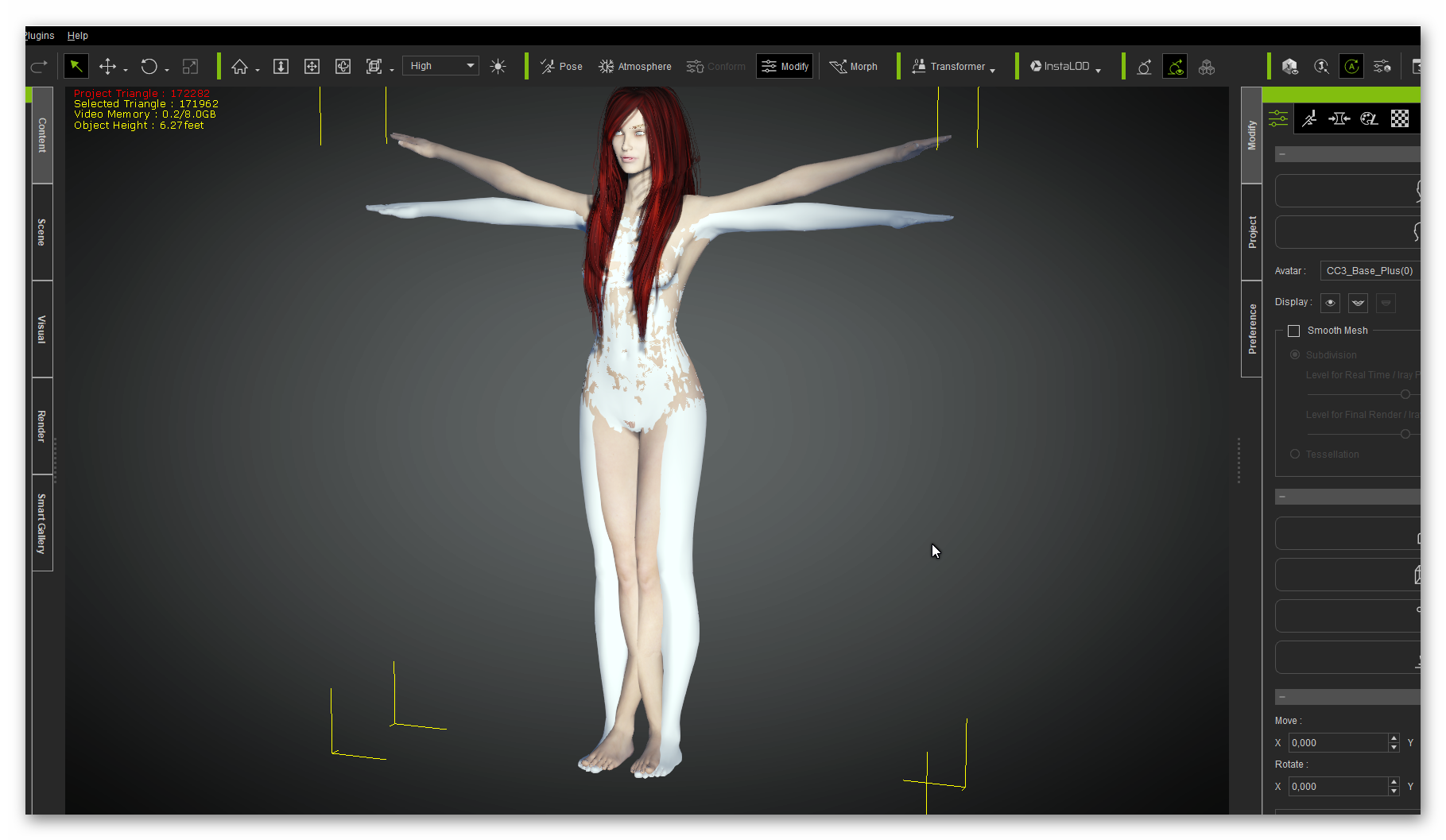The width and height of the screenshot is (1446, 840).
Task: Select the camera pan tool
Action: 312,67
